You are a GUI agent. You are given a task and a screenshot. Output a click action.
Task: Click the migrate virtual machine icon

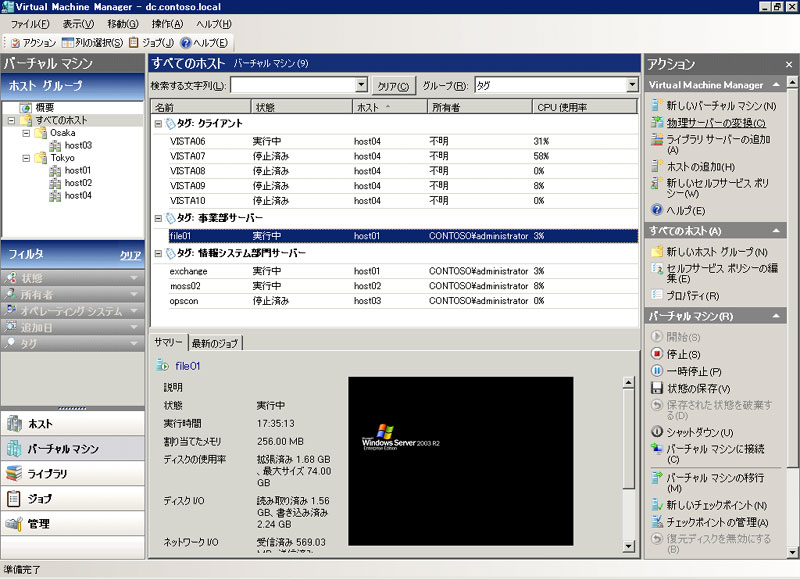coord(657,477)
